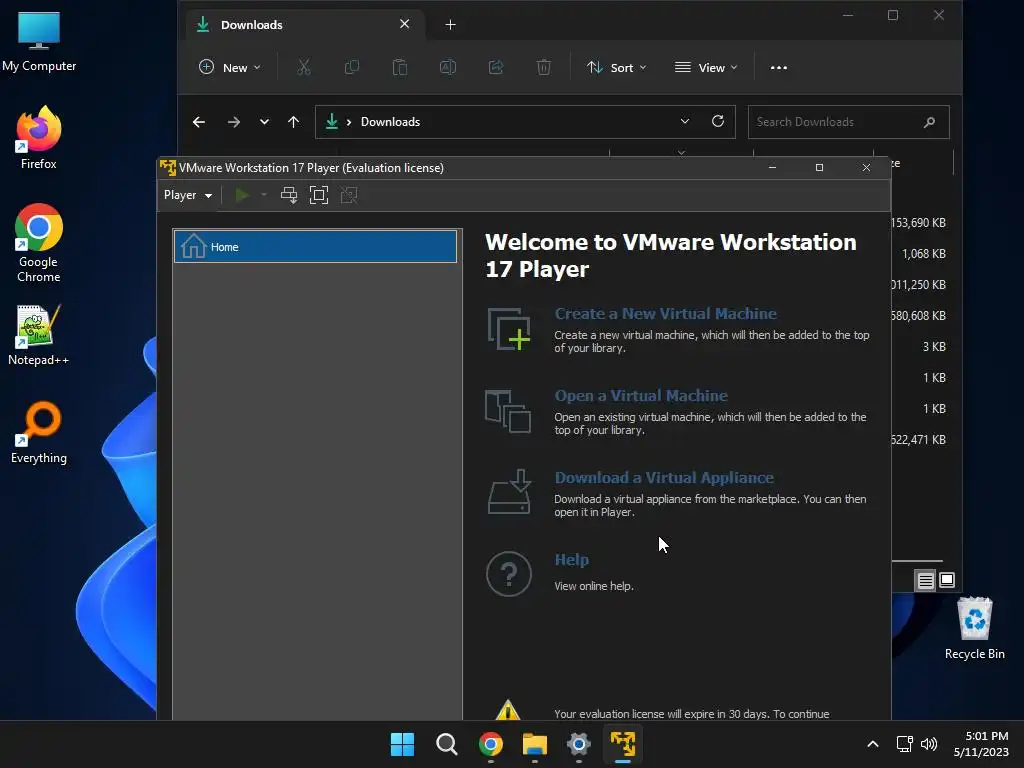Enter full screen mode icon in VMware
Image resolution: width=1024 pixels, height=768 pixels.
point(319,195)
